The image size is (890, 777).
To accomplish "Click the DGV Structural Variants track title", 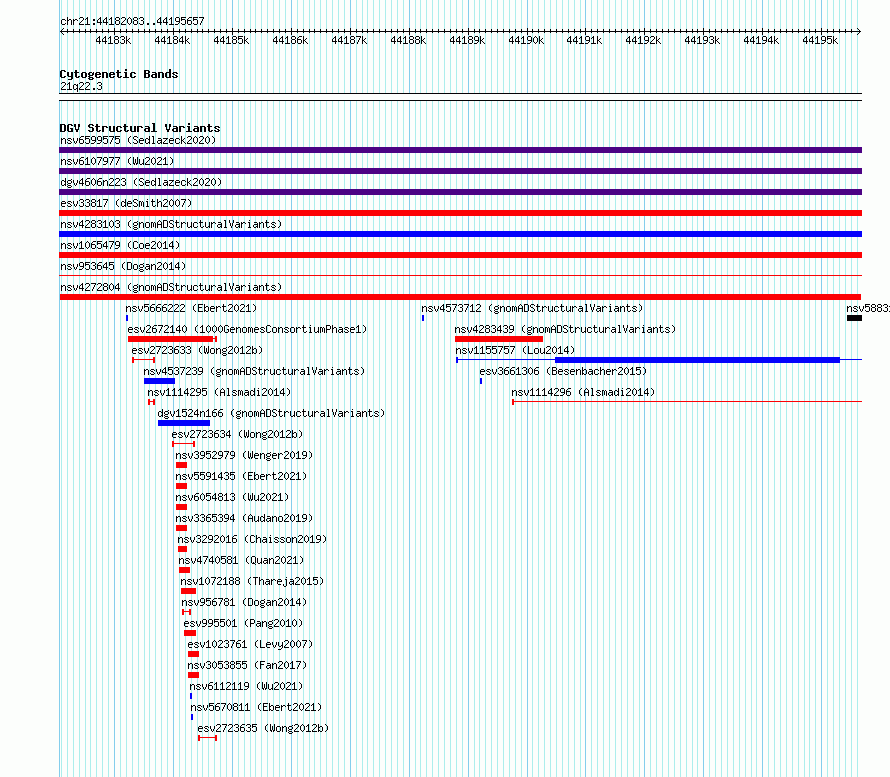I will tap(140, 128).
